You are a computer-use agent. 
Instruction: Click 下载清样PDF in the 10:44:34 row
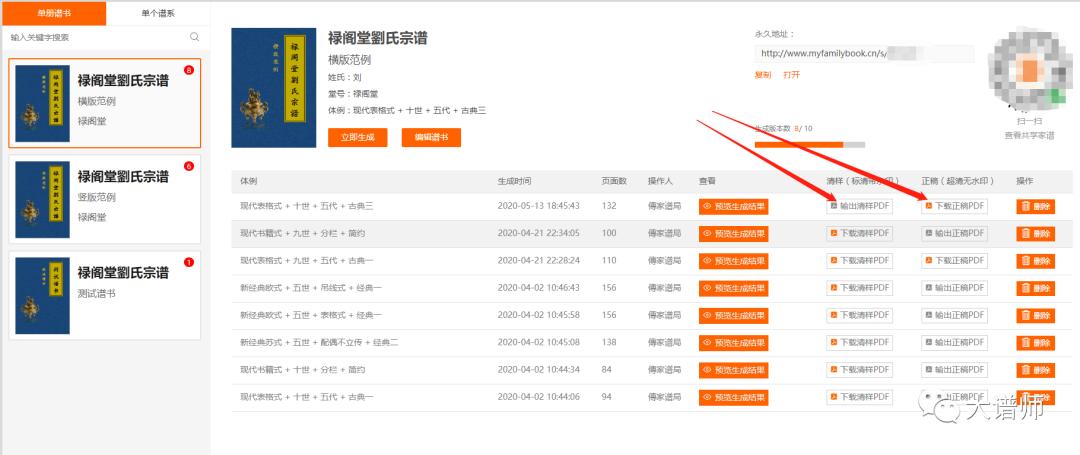click(x=860, y=370)
